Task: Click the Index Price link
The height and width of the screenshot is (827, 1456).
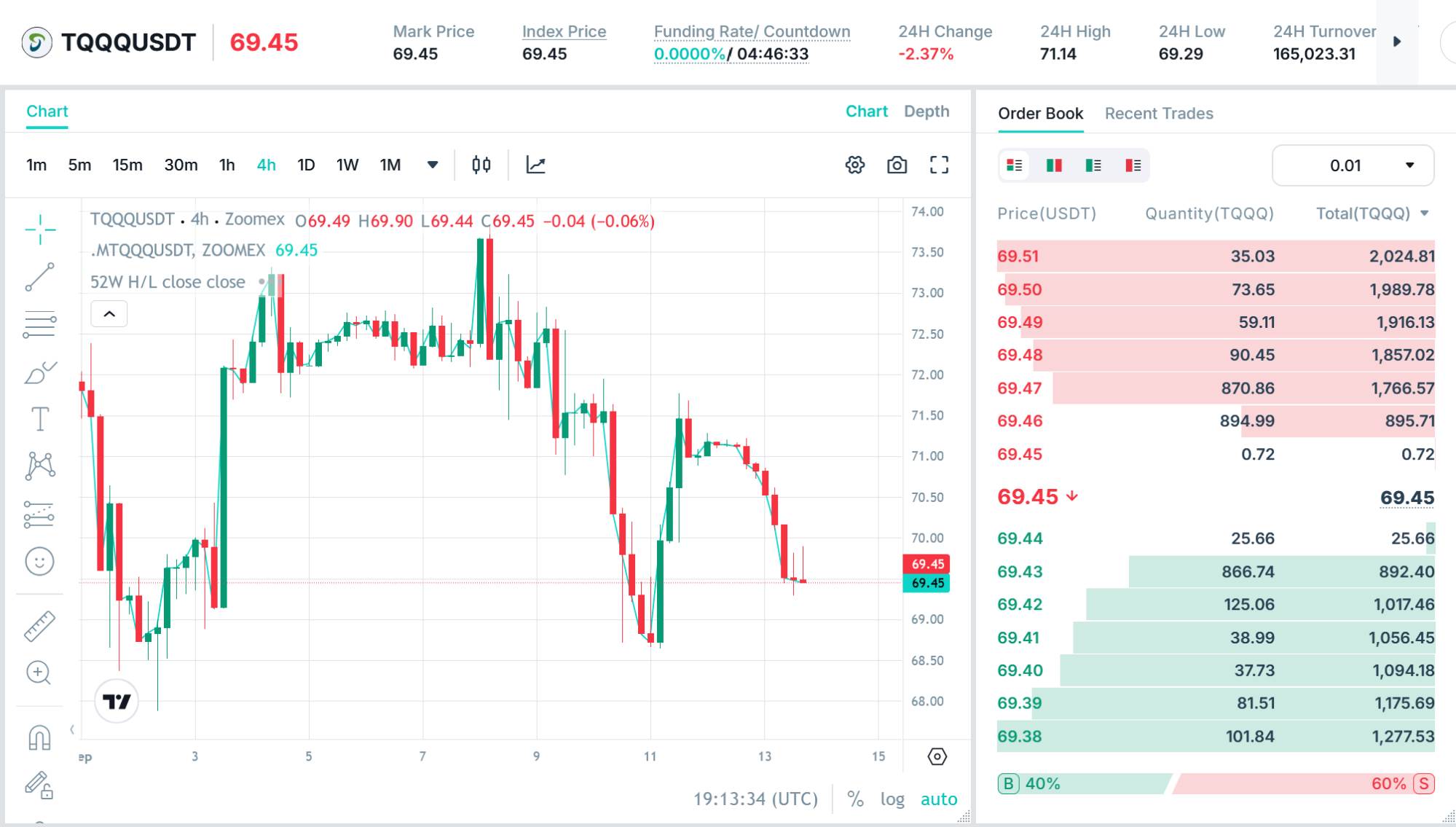Action: [x=564, y=32]
